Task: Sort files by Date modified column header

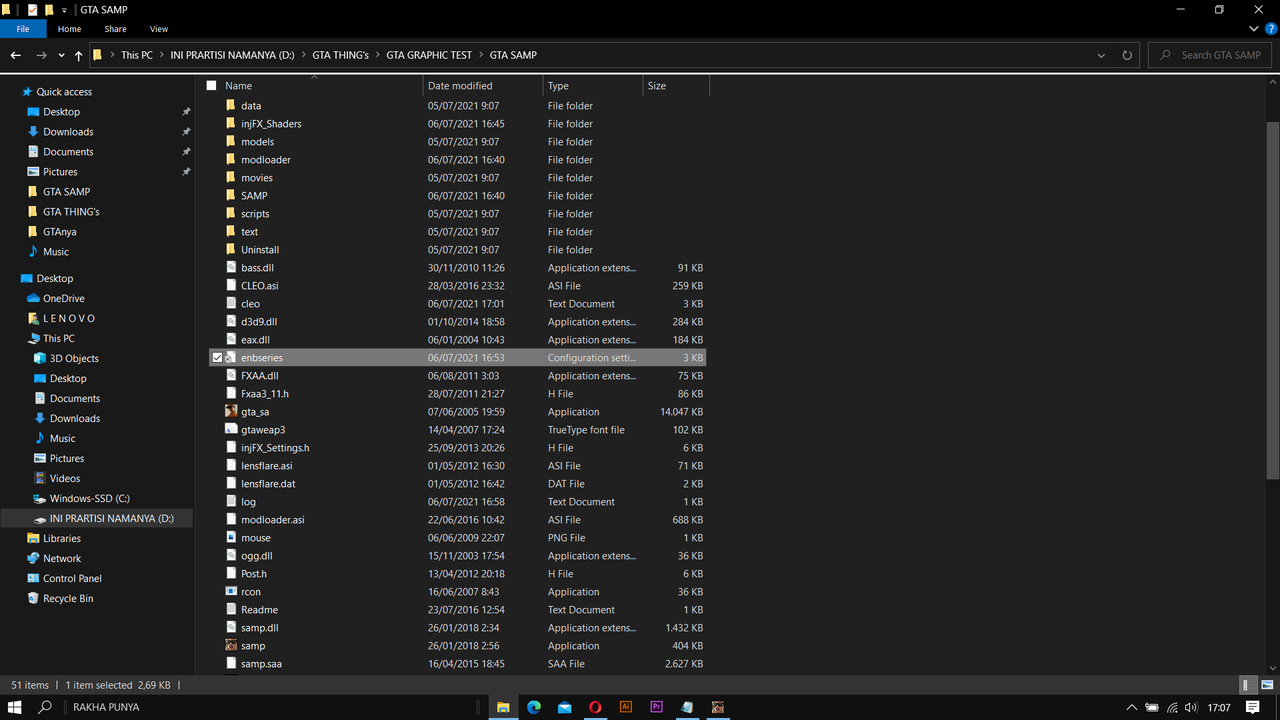Action: coord(483,86)
